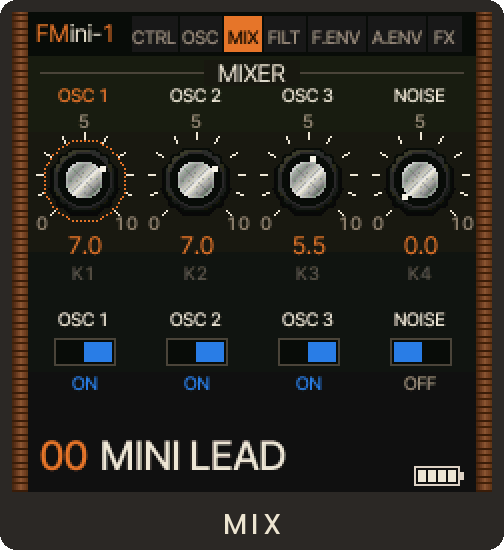Screen dimensions: 504x550
Task: Click the NOISE value 0.0
Action: pyautogui.click(x=421, y=245)
